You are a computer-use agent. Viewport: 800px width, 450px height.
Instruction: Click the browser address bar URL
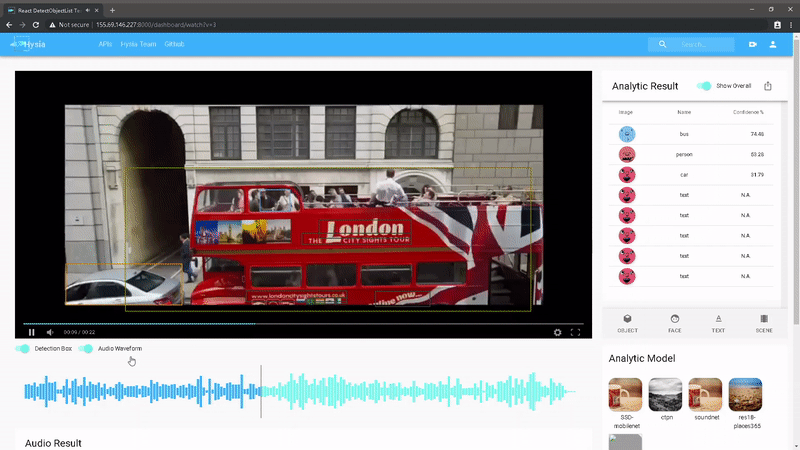click(x=156, y=24)
